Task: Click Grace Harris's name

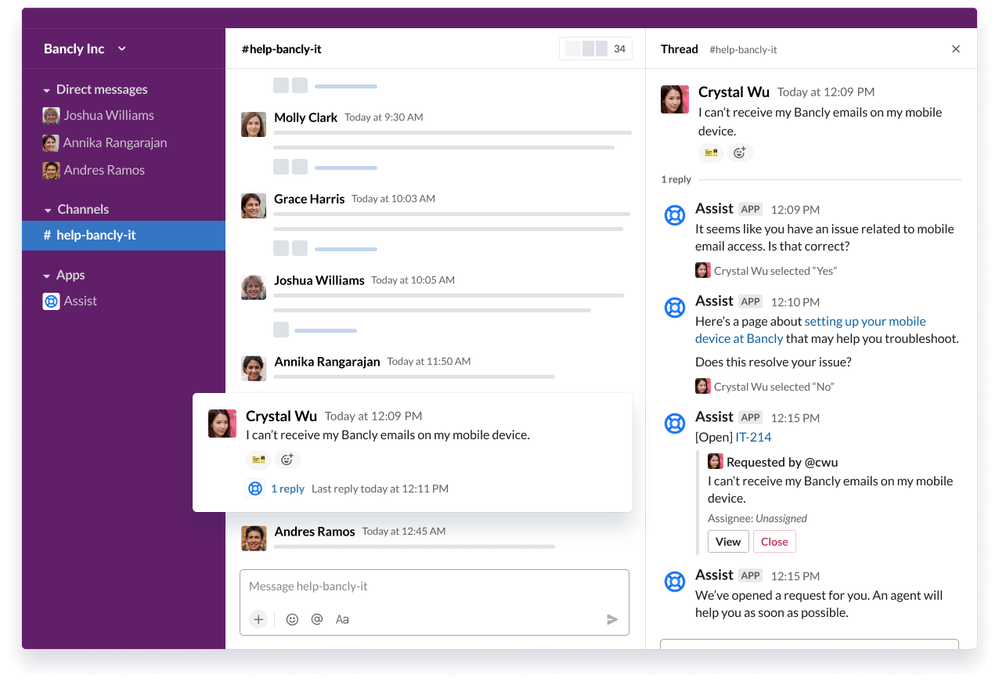Action: pos(309,199)
